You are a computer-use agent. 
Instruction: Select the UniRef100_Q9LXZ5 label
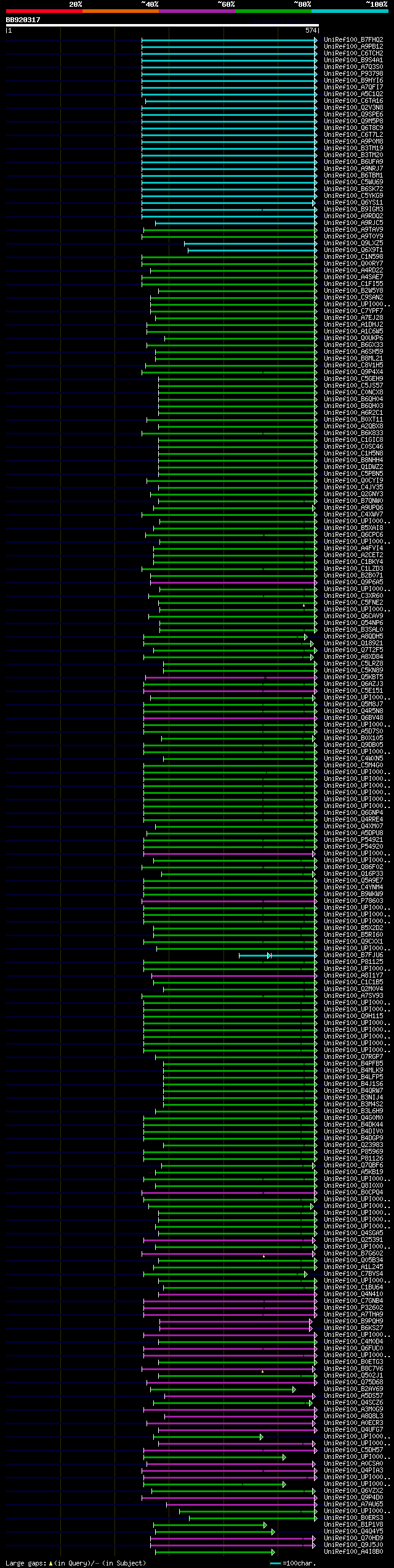353,243
